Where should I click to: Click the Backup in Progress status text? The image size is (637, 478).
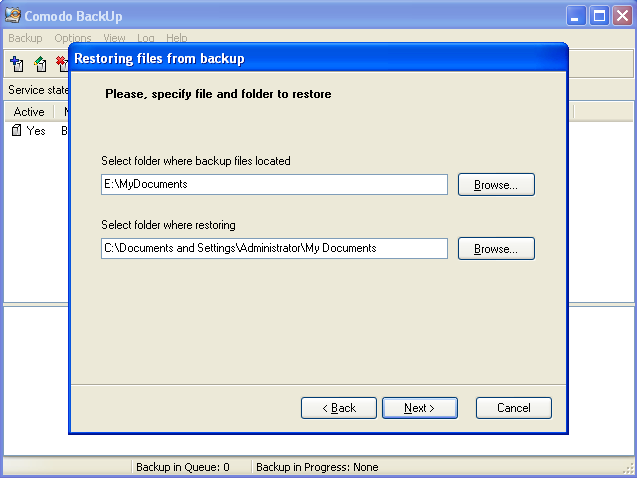click(x=317, y=467)
